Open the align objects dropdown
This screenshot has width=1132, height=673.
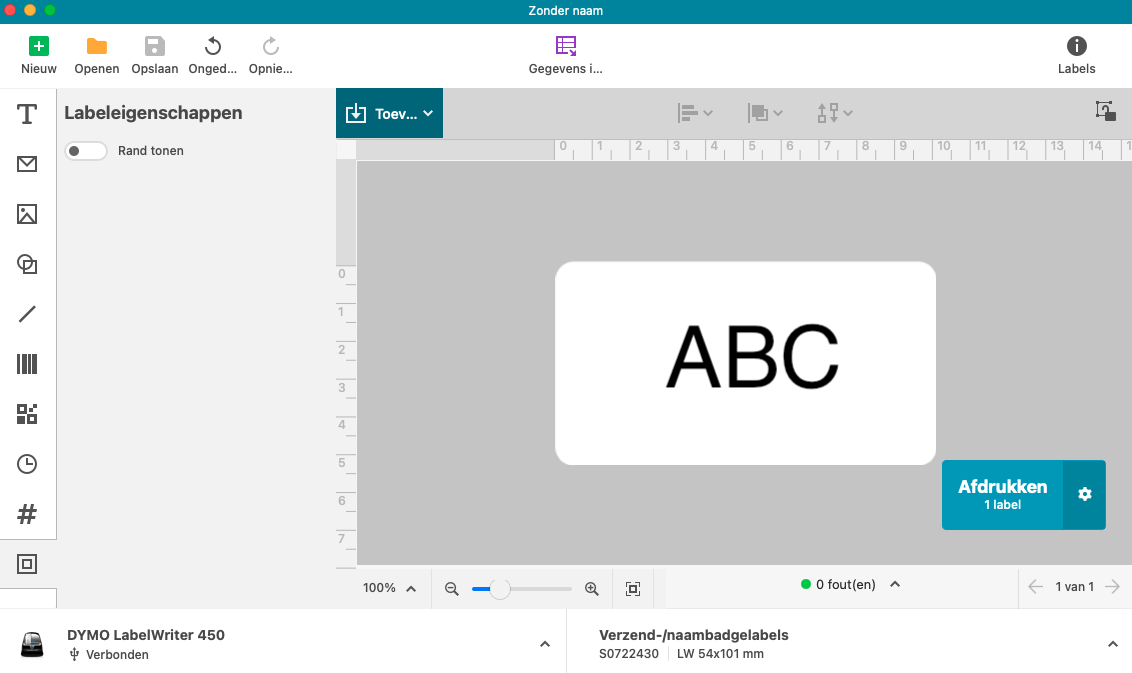coord(695,113)
